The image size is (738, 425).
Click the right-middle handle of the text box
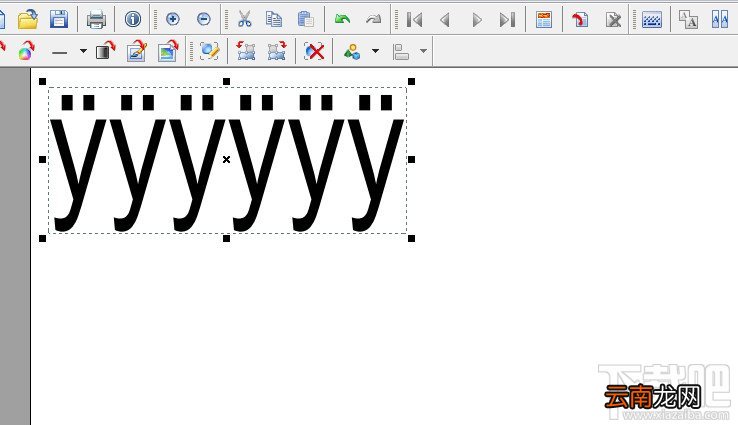coord(411,160)
